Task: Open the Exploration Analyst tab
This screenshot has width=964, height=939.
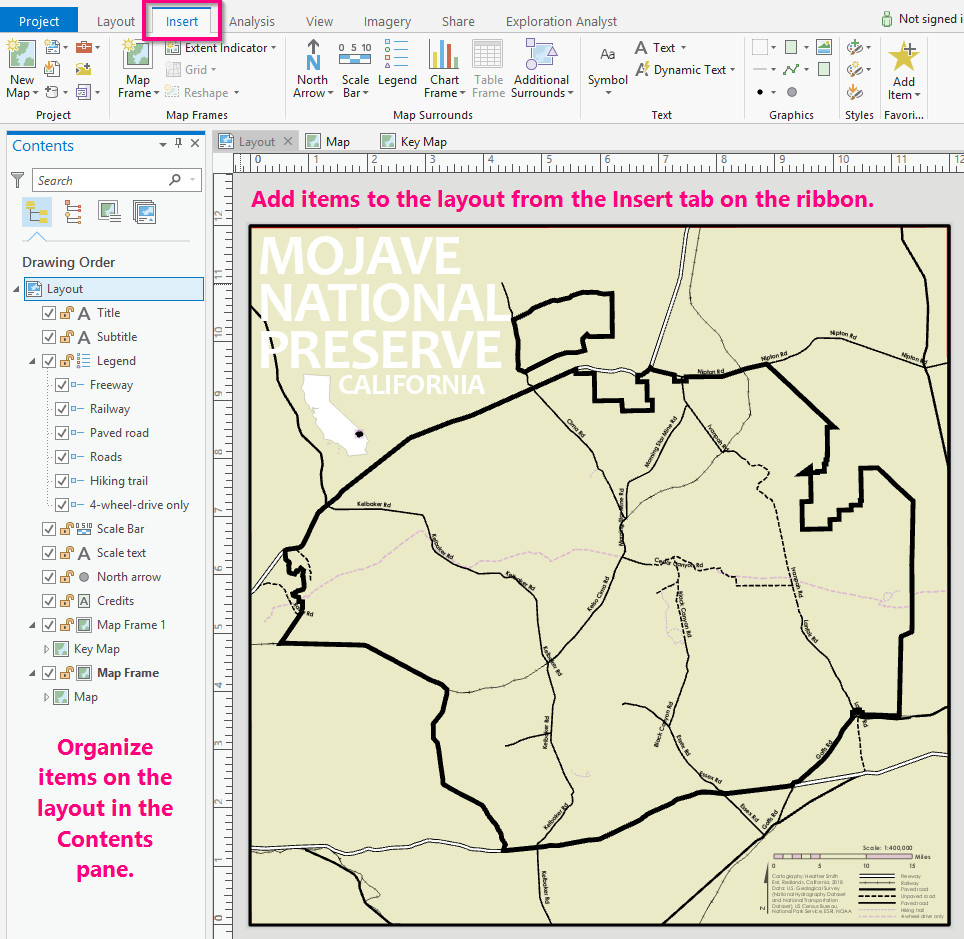Action: (561, 21)
